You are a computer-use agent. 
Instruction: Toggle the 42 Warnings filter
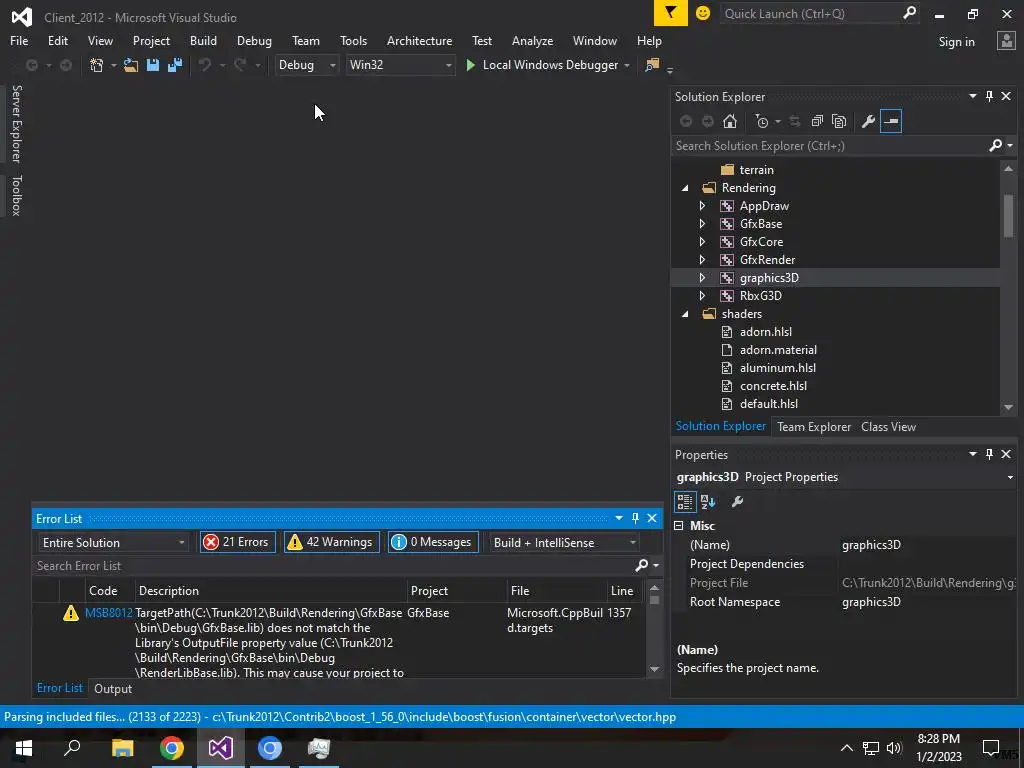(x=332, y=542)
